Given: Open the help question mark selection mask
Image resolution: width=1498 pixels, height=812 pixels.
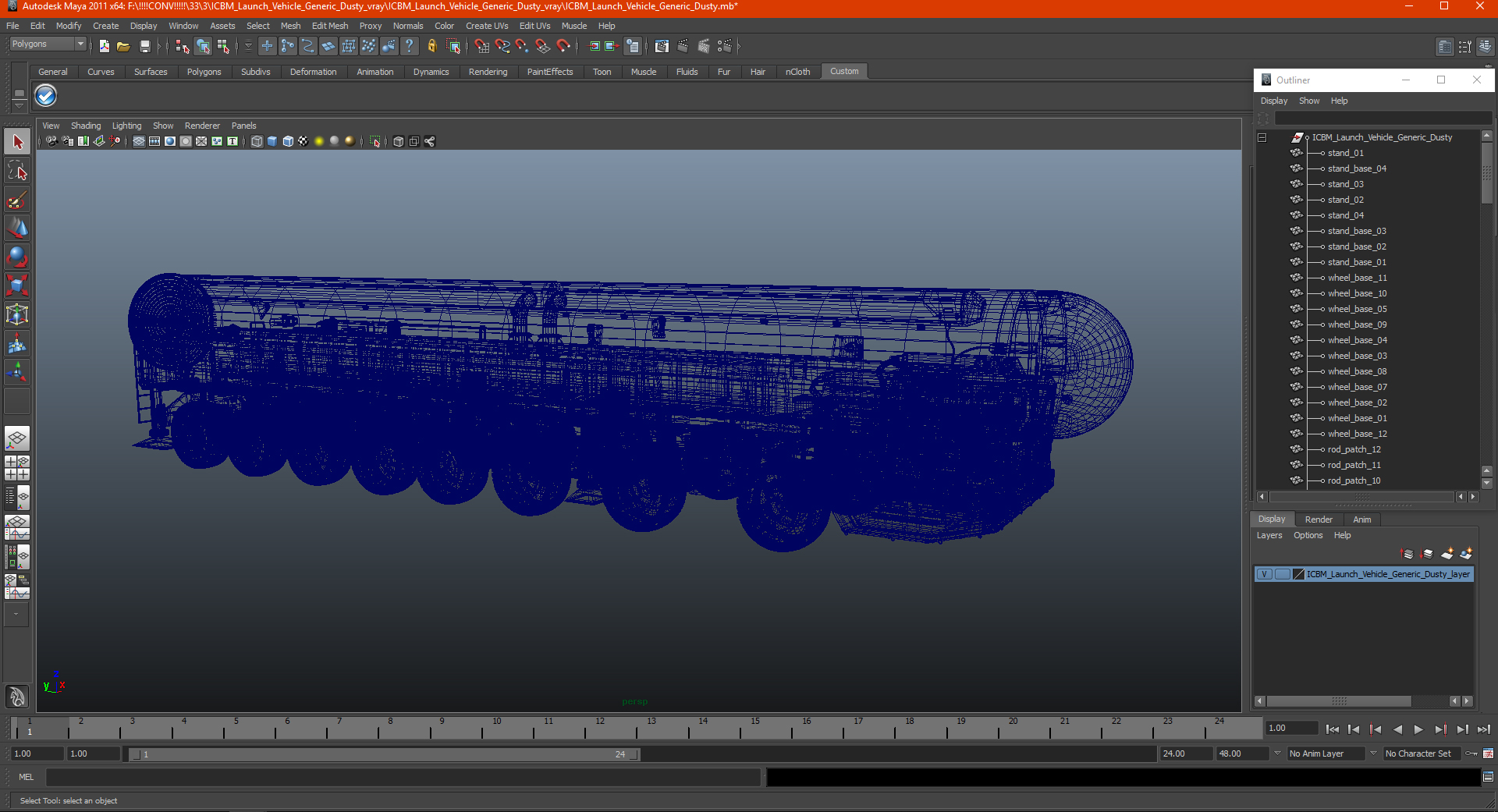Looking at the screenshot, I should pos(409,47).
